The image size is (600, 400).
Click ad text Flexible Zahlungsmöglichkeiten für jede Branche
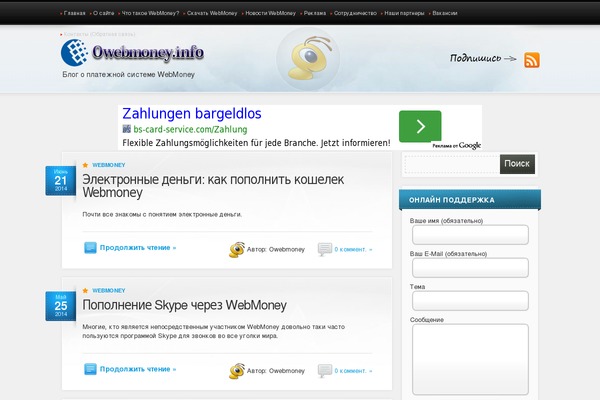click(256, 143)
